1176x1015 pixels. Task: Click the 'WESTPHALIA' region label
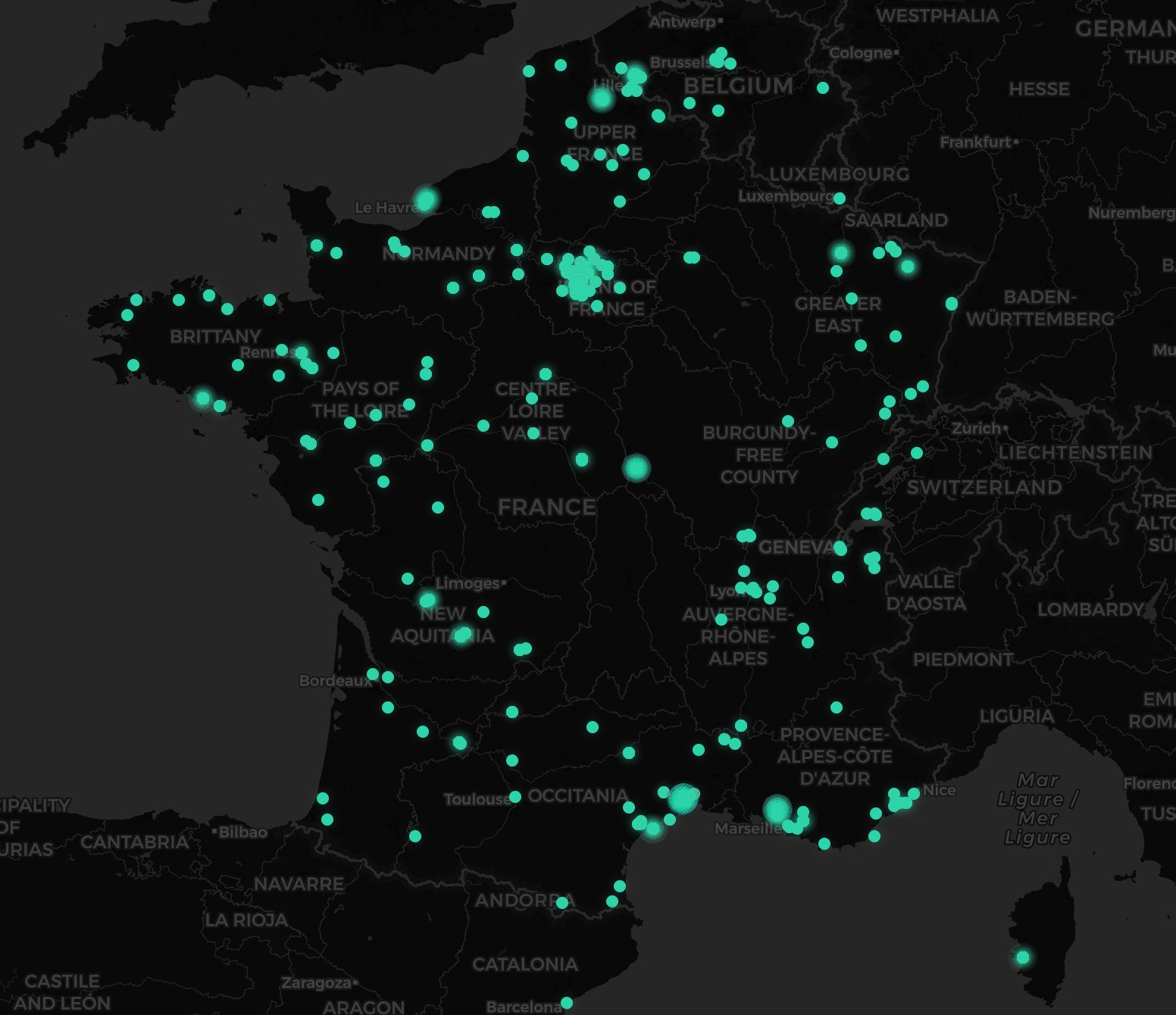937,16
